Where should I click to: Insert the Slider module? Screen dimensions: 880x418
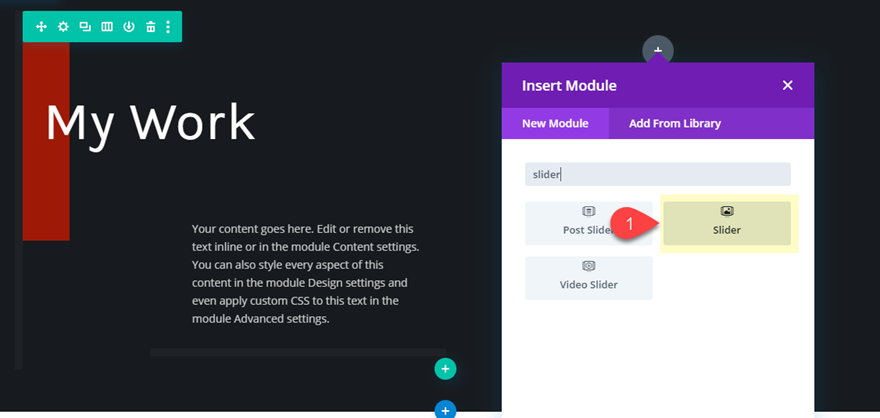727,222
